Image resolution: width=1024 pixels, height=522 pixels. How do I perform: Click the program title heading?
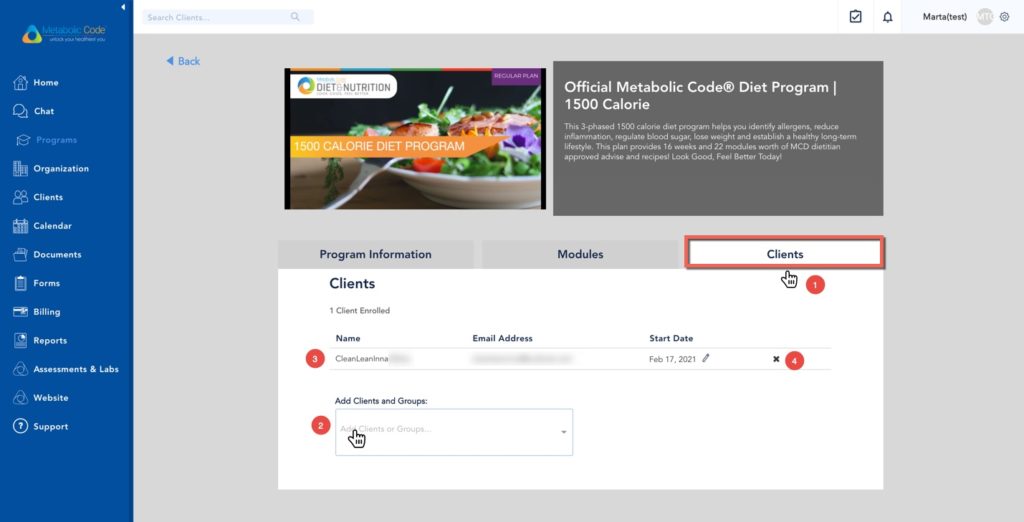tap(700, 95)
